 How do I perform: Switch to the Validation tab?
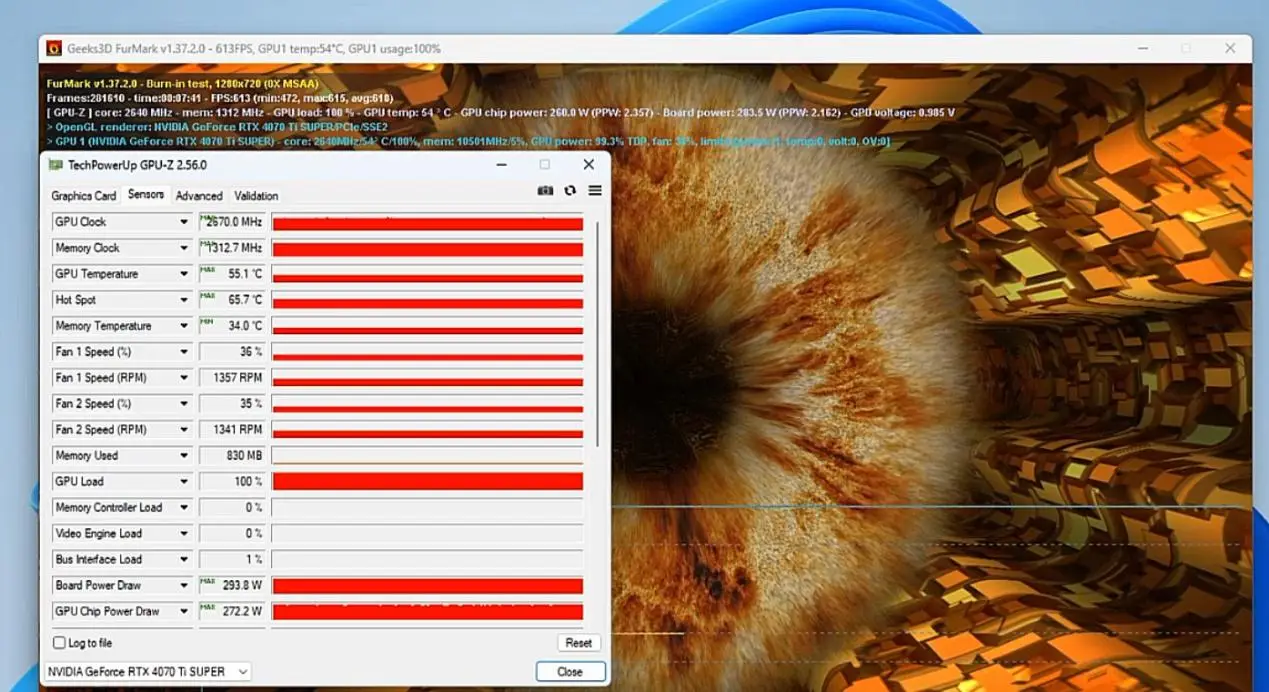(x=256, y=196)
